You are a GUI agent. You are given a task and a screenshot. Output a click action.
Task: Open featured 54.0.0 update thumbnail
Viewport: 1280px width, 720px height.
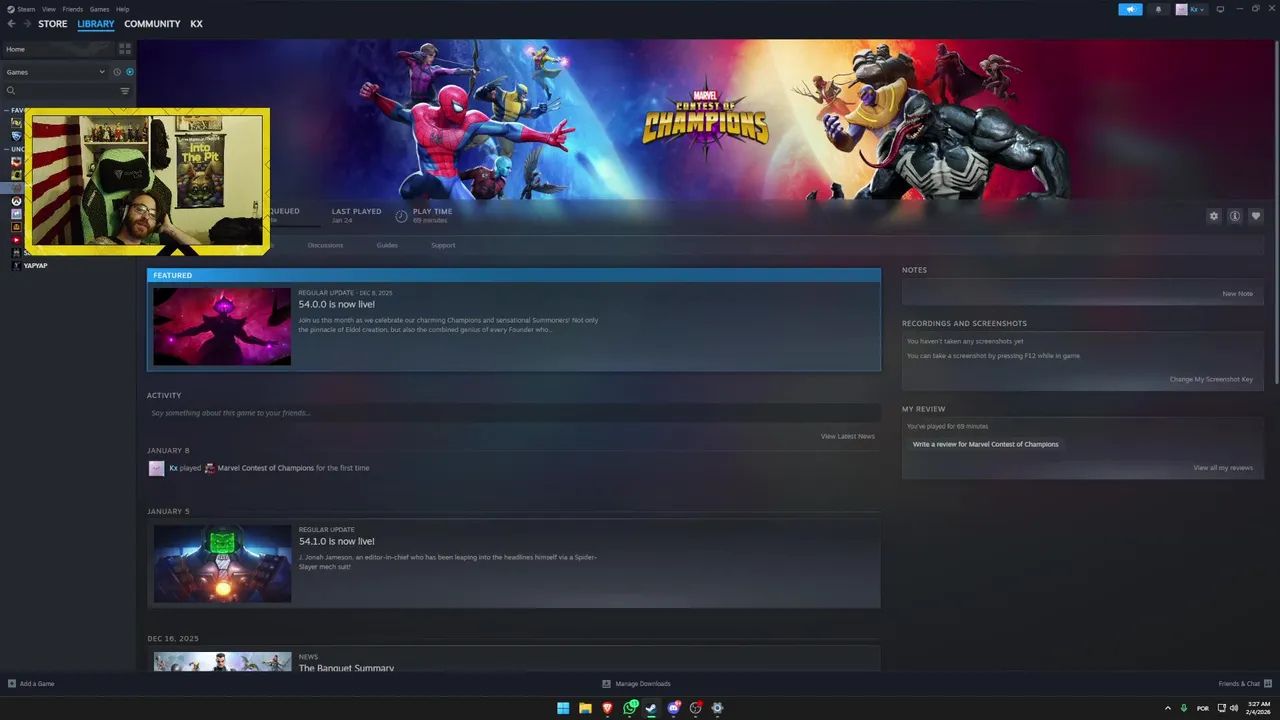click(222, 327)
